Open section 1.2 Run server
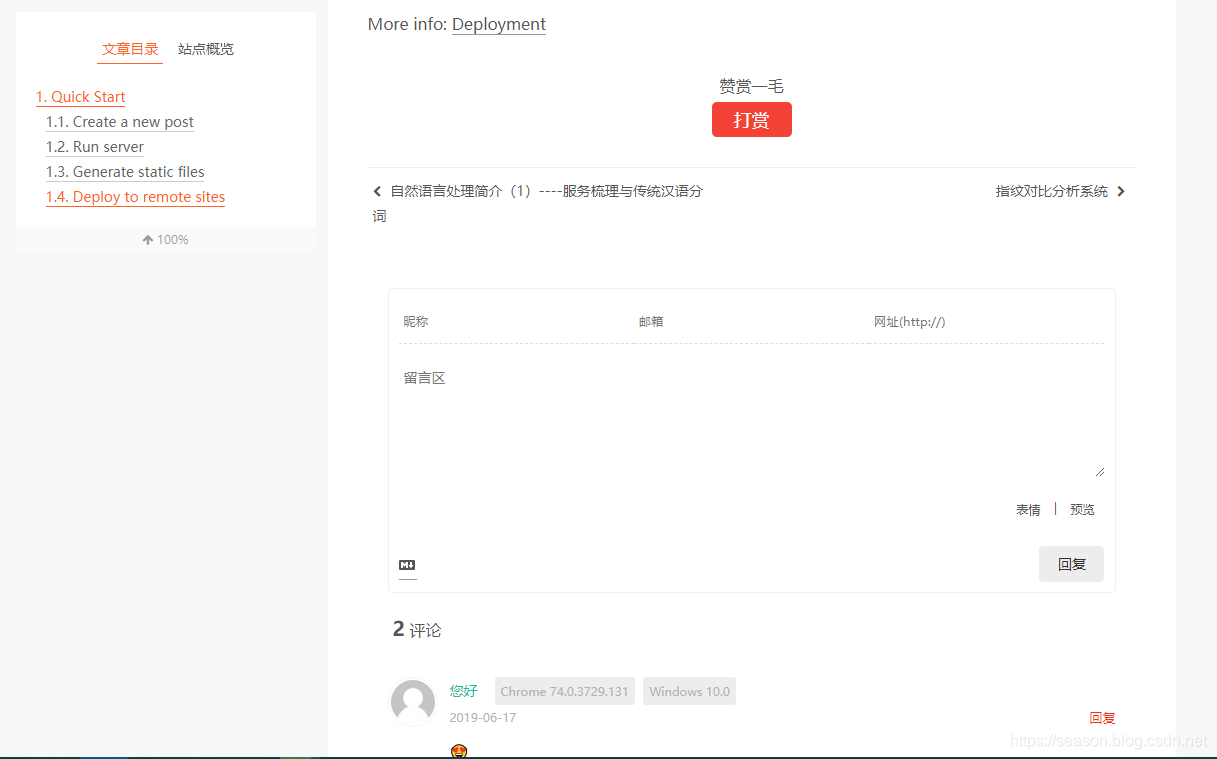This screenshot has height=759, width=1217. [94, 147]
